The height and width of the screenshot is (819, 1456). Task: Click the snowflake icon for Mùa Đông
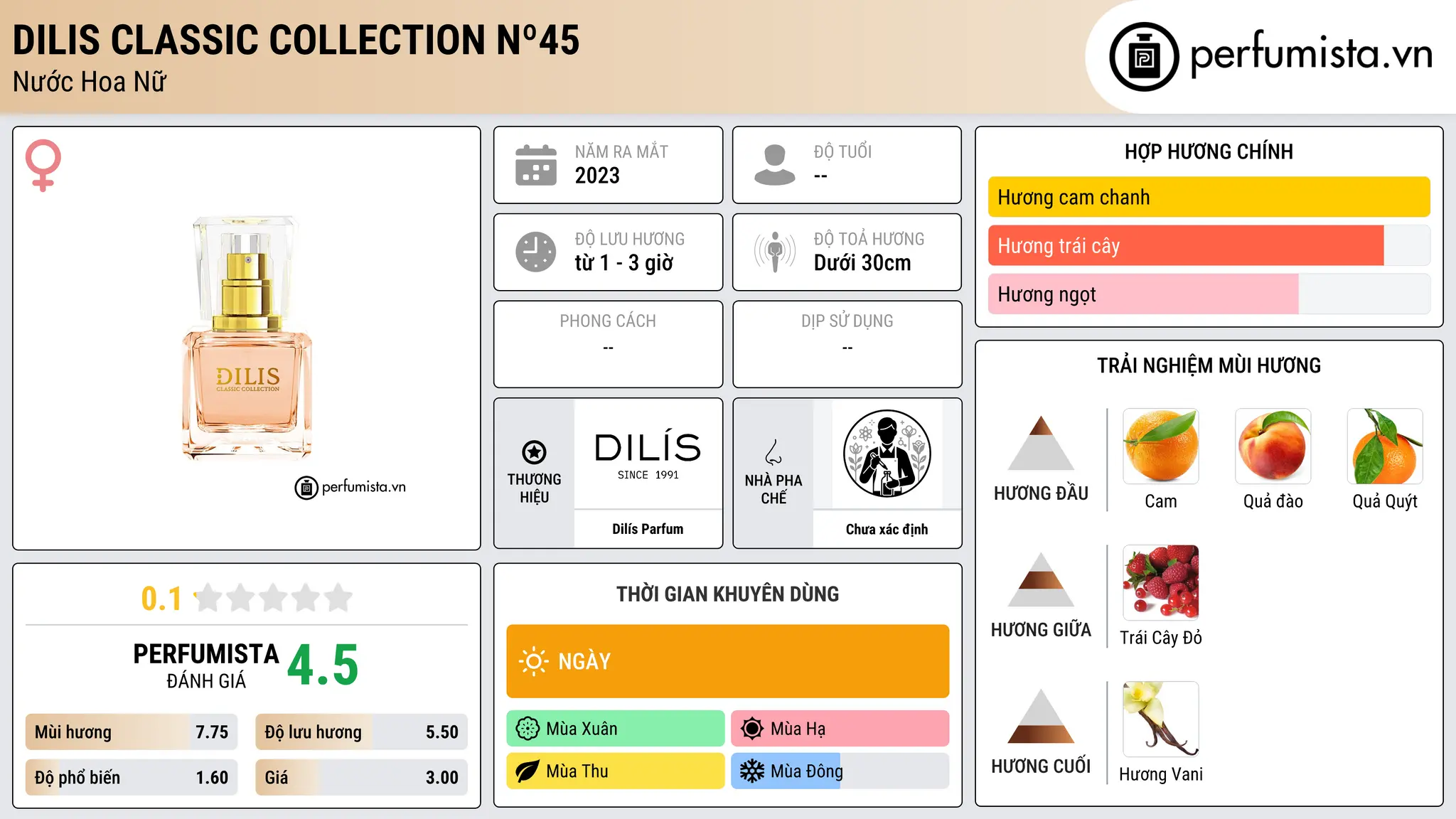tap(752, 771)
